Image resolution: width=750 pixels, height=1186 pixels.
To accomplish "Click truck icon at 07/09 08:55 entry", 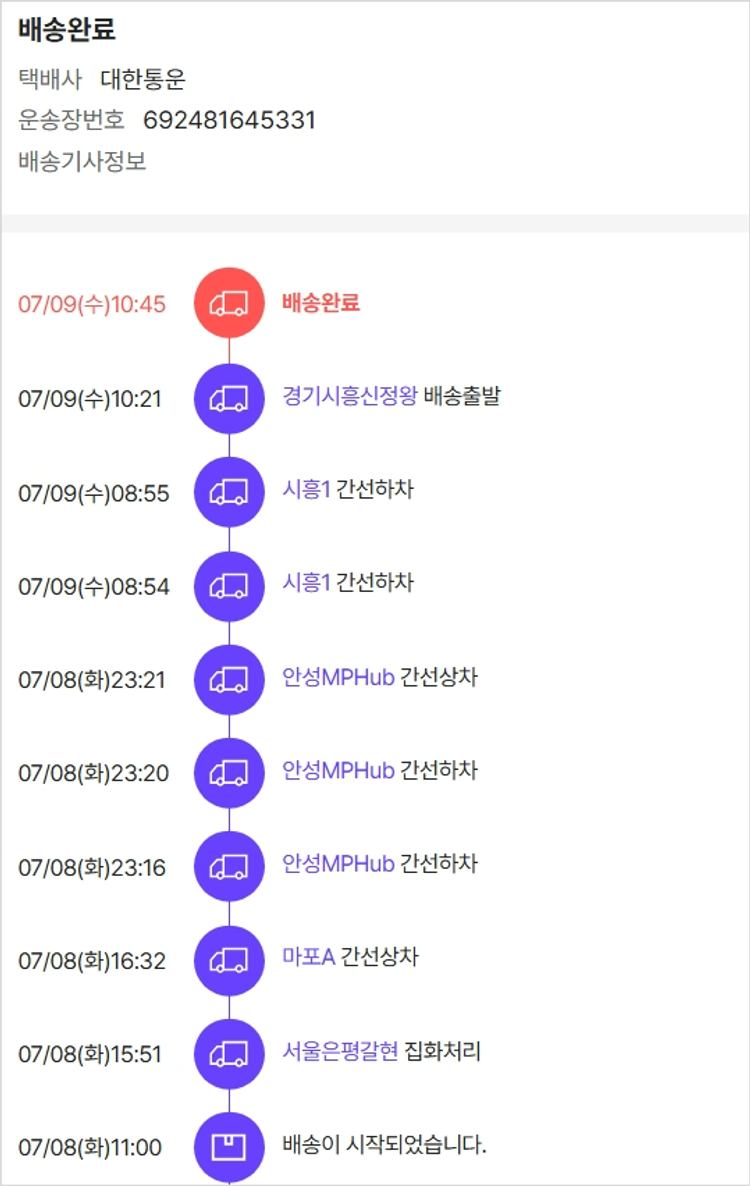I will coord(229,492).
